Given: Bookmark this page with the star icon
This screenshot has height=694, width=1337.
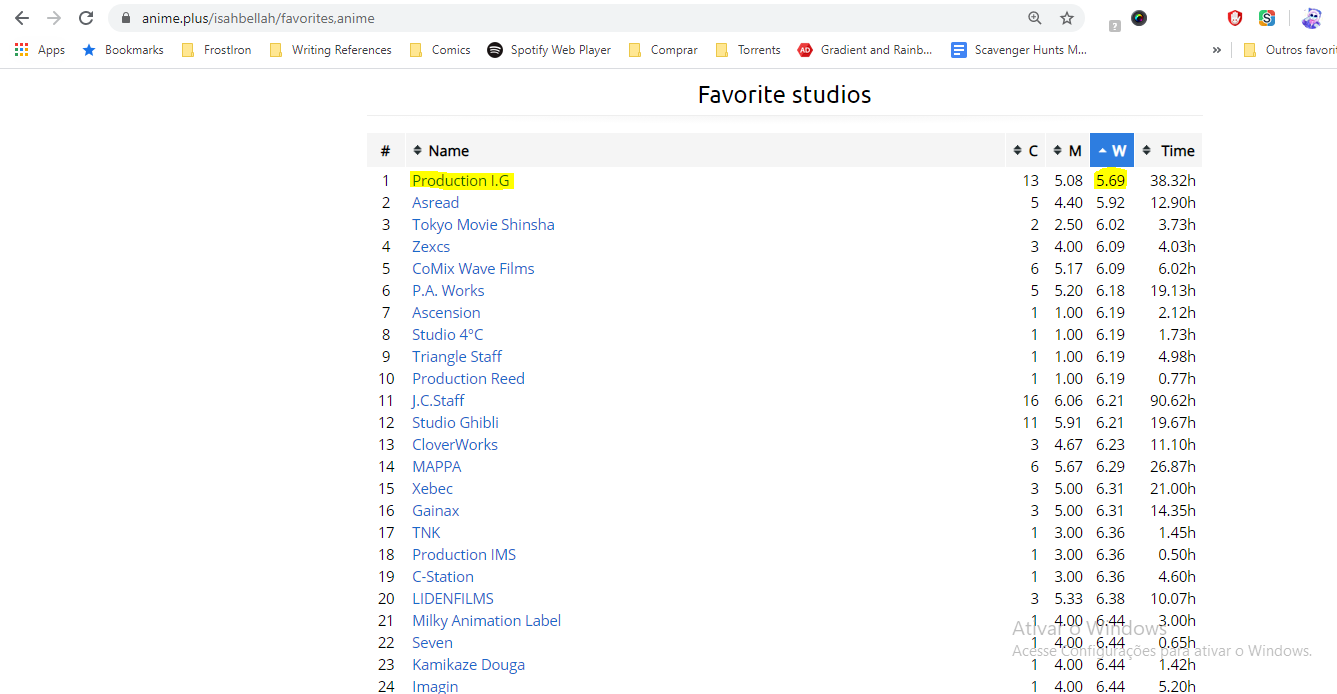Looking at the screenshot, I should [x=1067, y=18].
